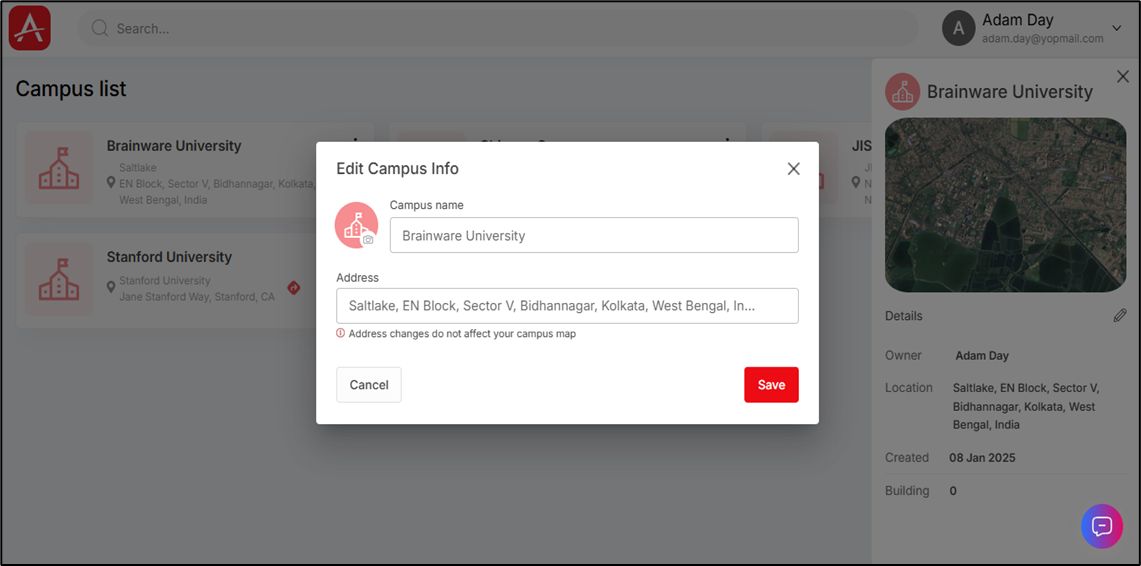Open Brainware University card title
This screenshot has width=1141, height=566.
174,146
